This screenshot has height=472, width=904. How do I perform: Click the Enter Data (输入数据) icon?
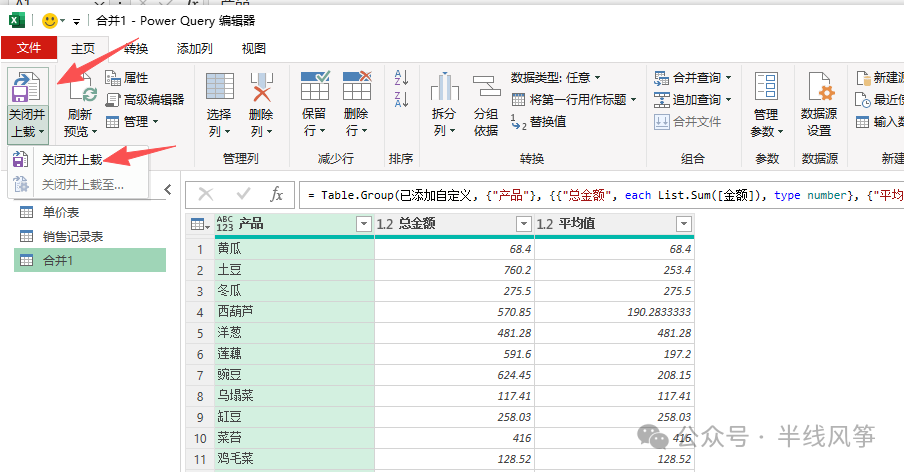pyautogui.click(x=862, y=122)
